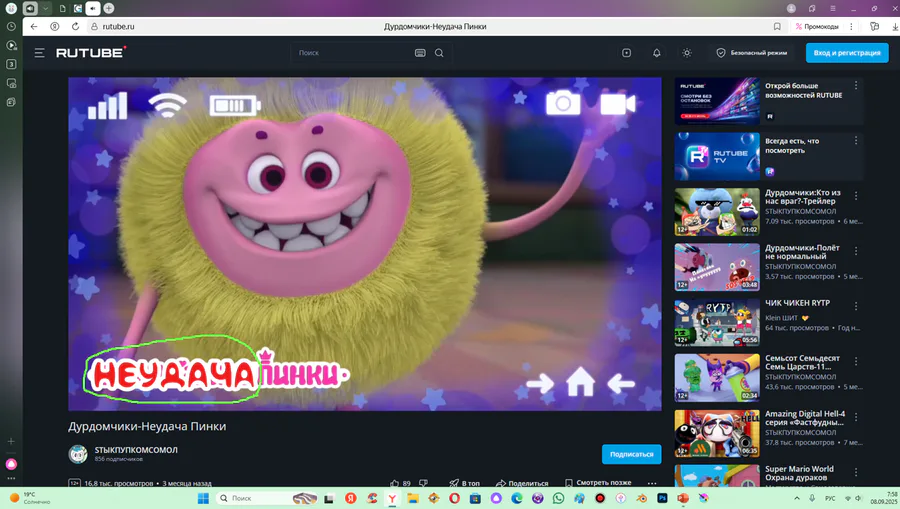
Task: Open the on-screen keyboard in search
Action: [x=420, y=53]
